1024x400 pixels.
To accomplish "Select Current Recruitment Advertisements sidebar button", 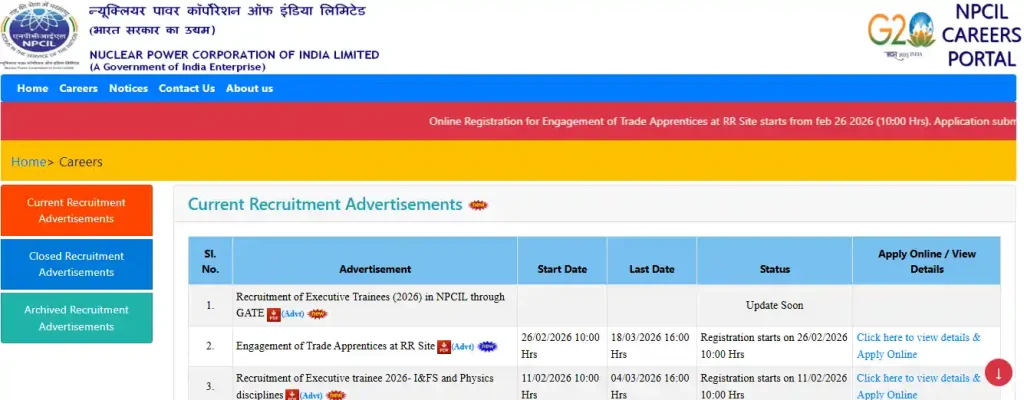I will [76, 210].
